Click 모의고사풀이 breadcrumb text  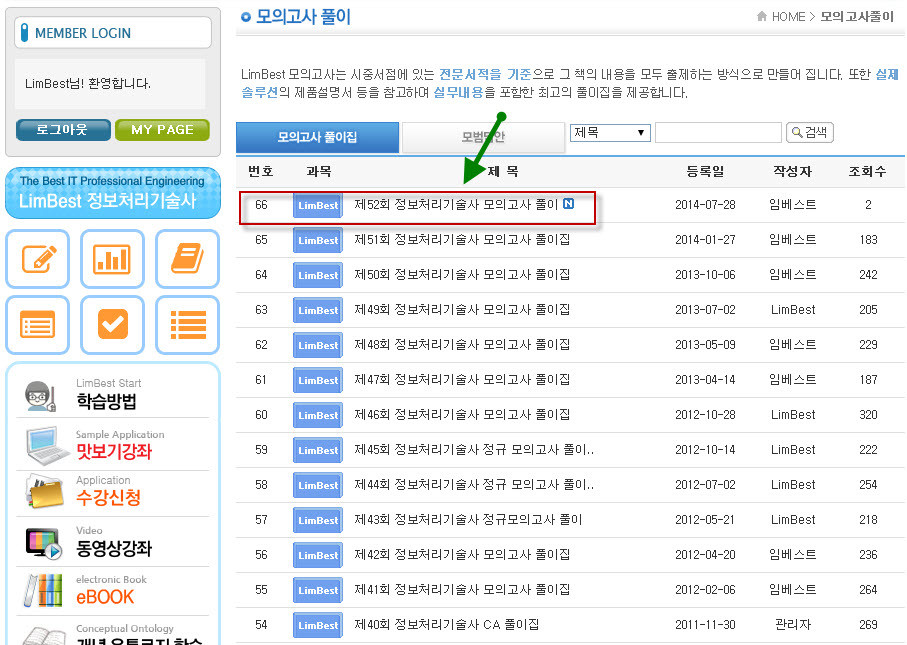(857, 17)
